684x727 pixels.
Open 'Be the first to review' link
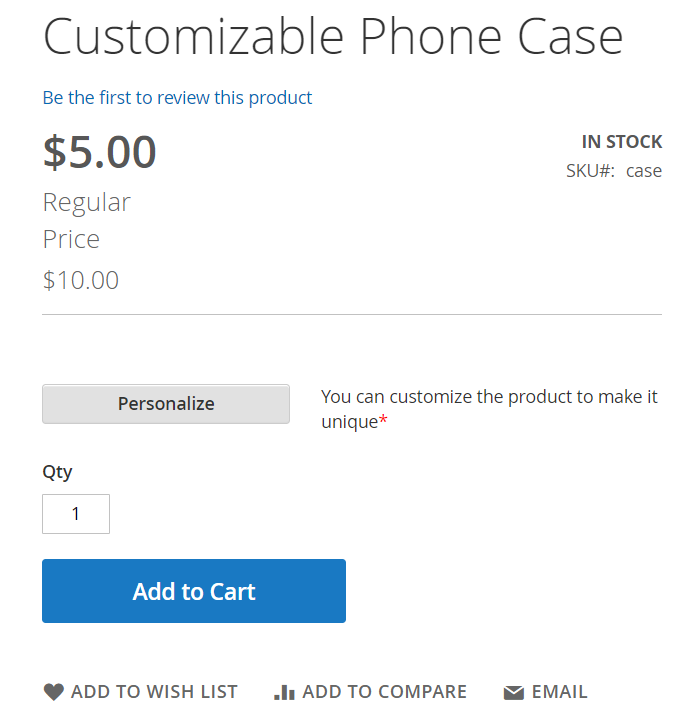[x=177, y=98]
